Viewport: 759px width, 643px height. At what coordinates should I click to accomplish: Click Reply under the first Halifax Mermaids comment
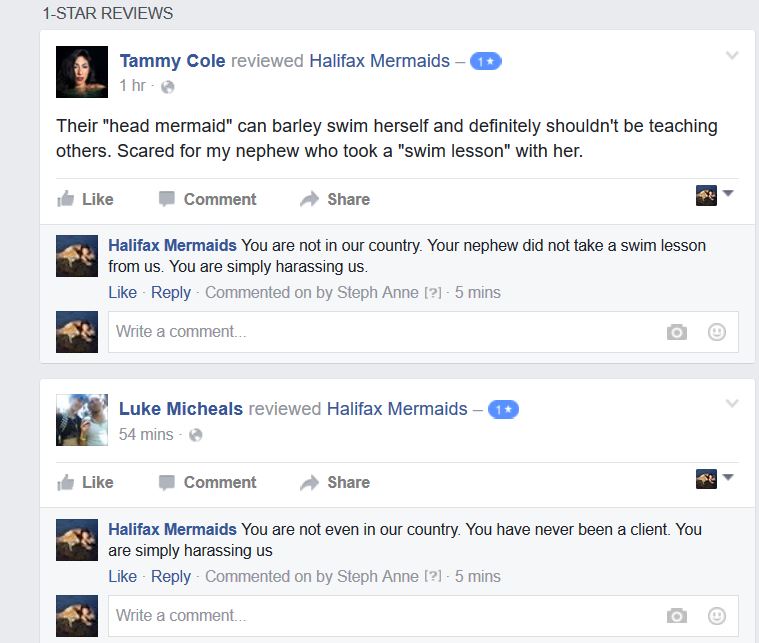(x=170, y=292)
